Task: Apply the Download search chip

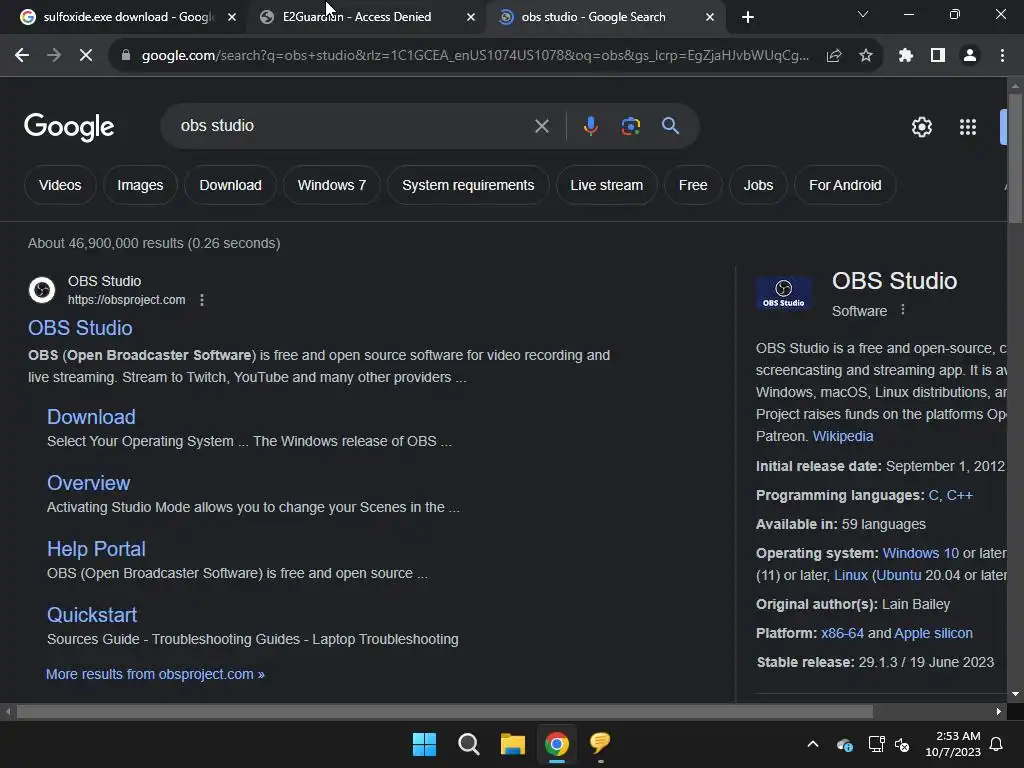Action: 231,185
